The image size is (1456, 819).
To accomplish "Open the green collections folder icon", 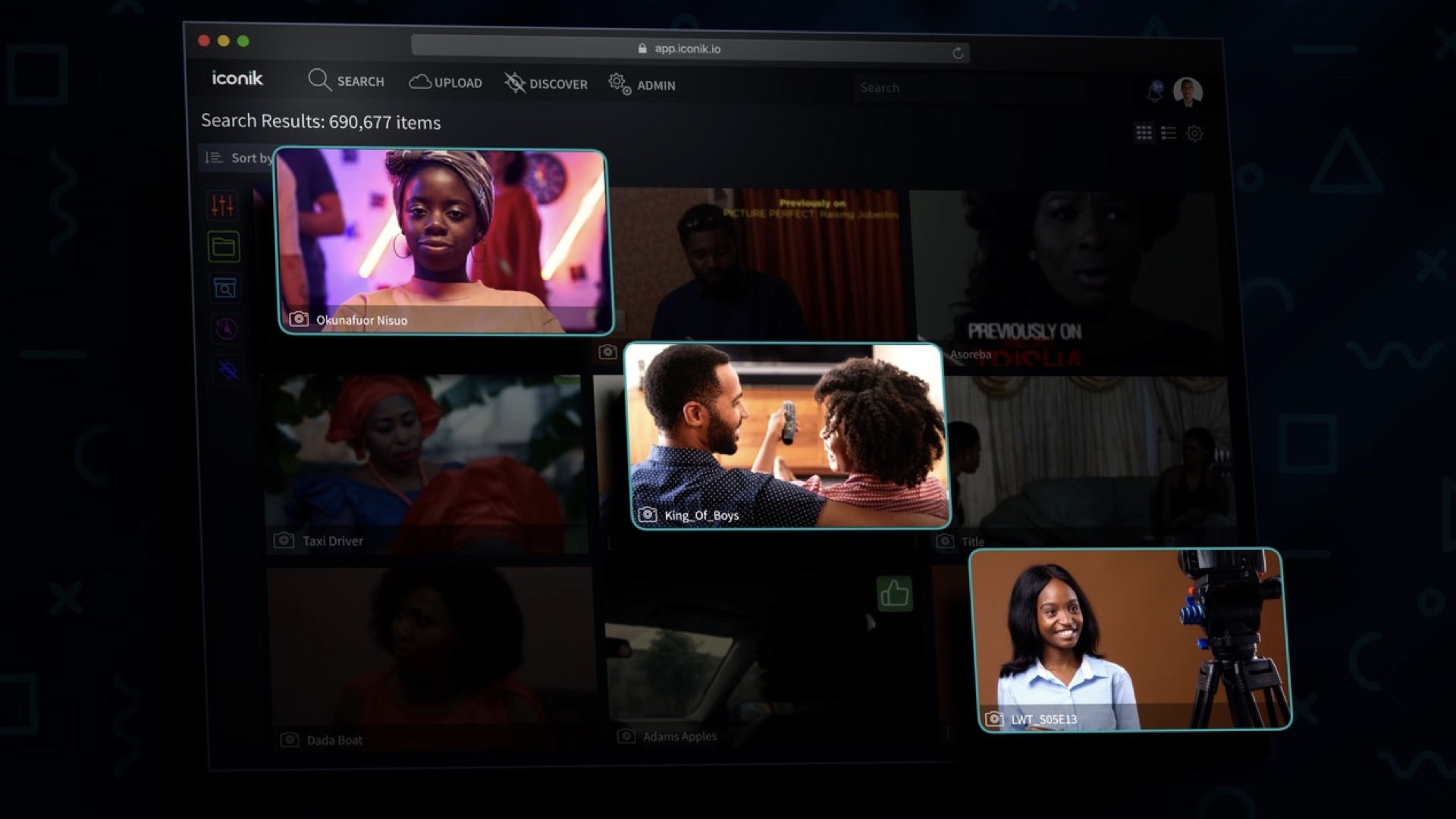I will click(224, 246).
